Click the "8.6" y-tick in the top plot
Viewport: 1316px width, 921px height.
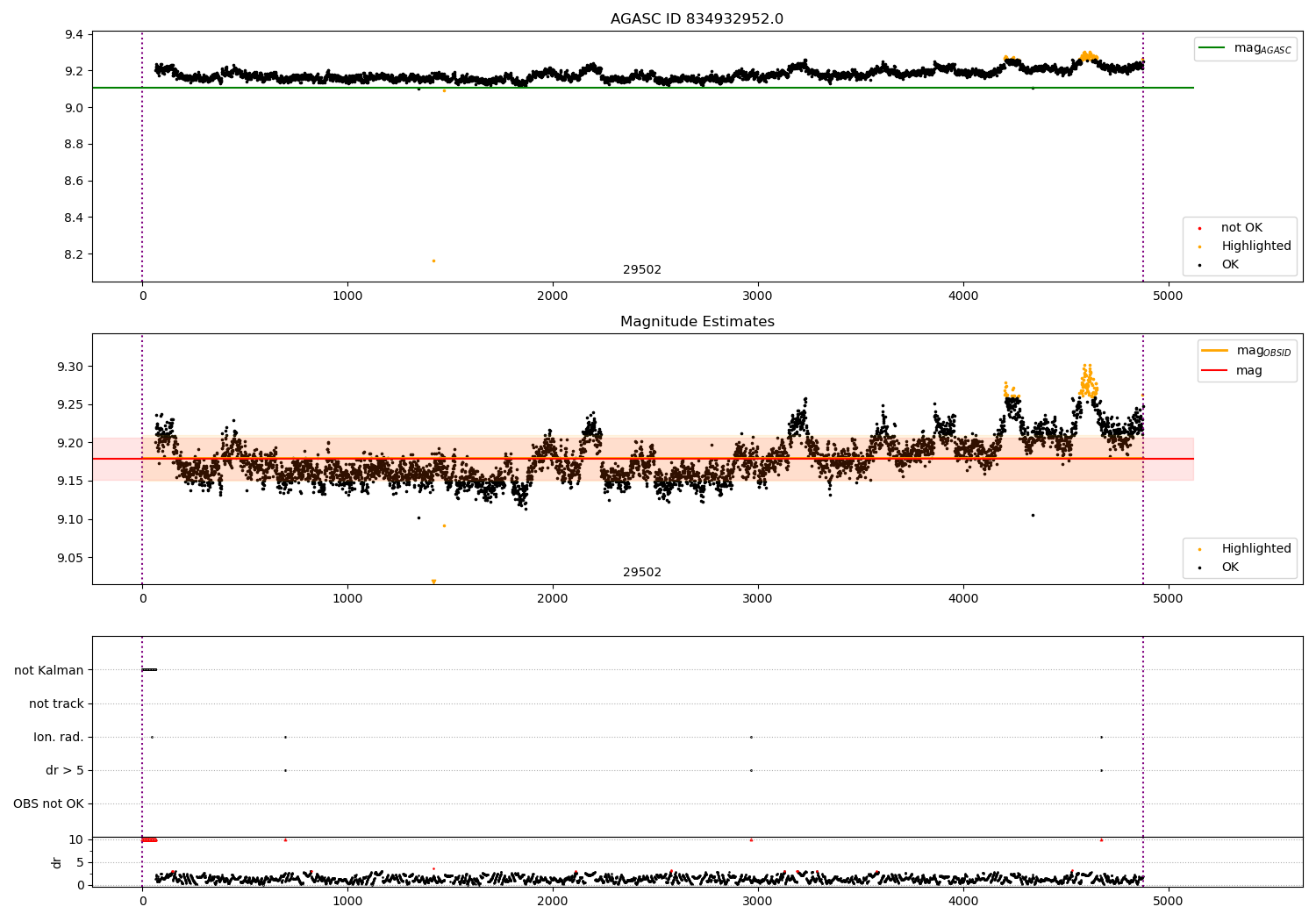(x=75, y=182)
